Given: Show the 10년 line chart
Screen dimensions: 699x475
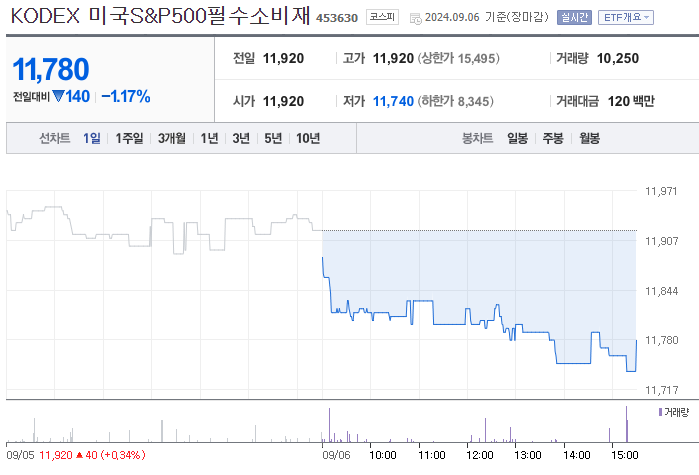Looking at the screenshot, I should point(308,138).
